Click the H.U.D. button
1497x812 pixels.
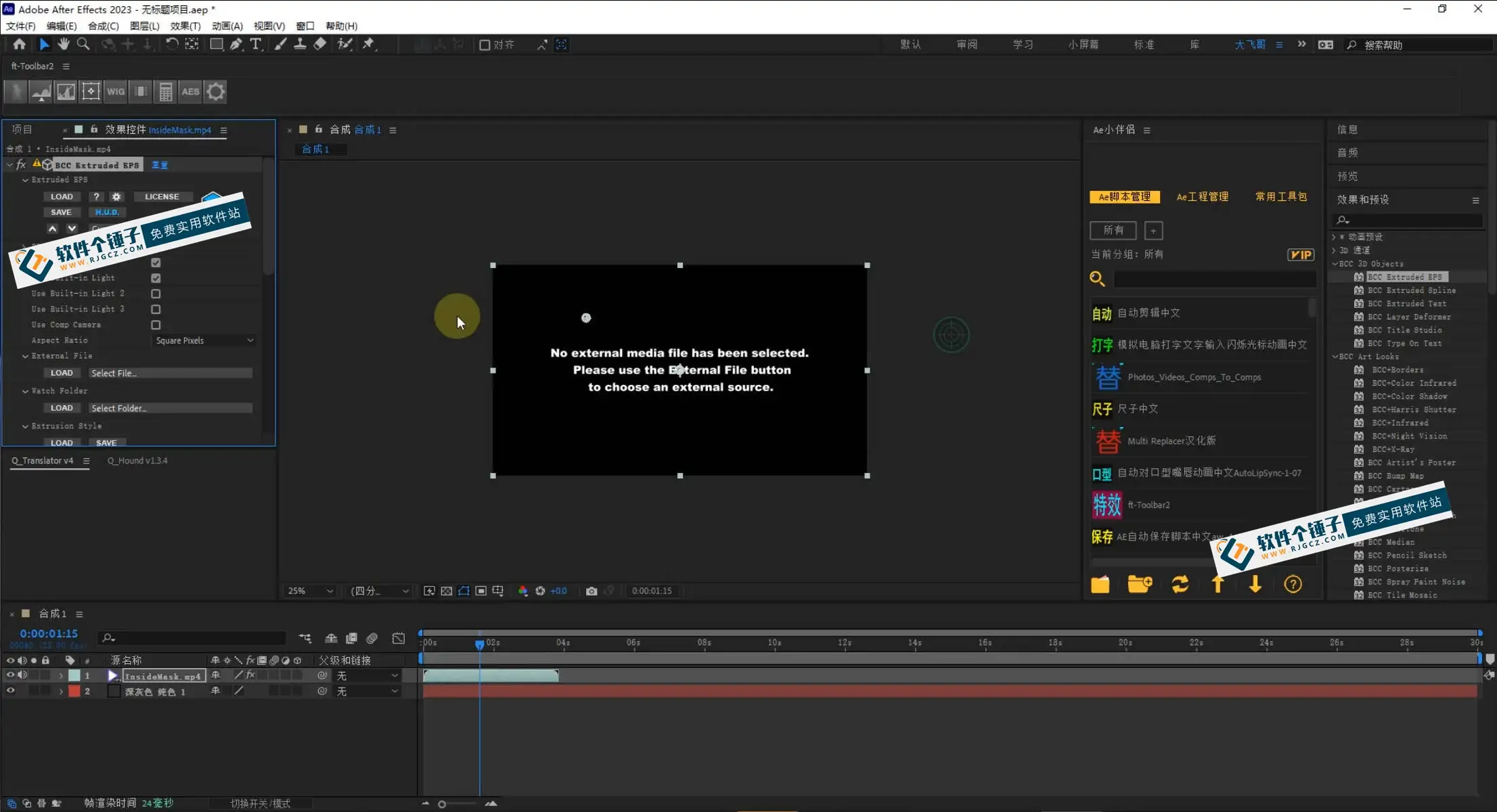pos(107,212)
